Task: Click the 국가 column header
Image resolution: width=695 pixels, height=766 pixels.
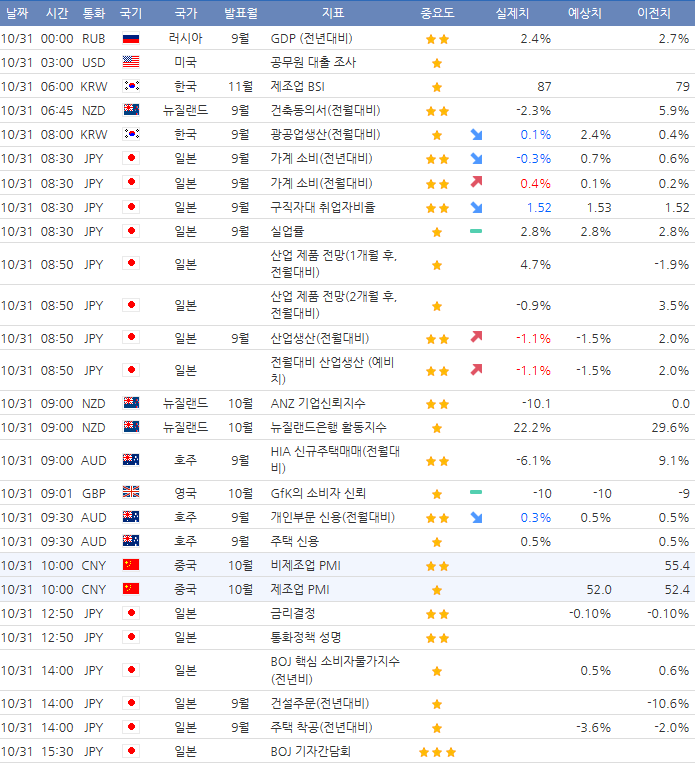Action: [x=186, y=13]
